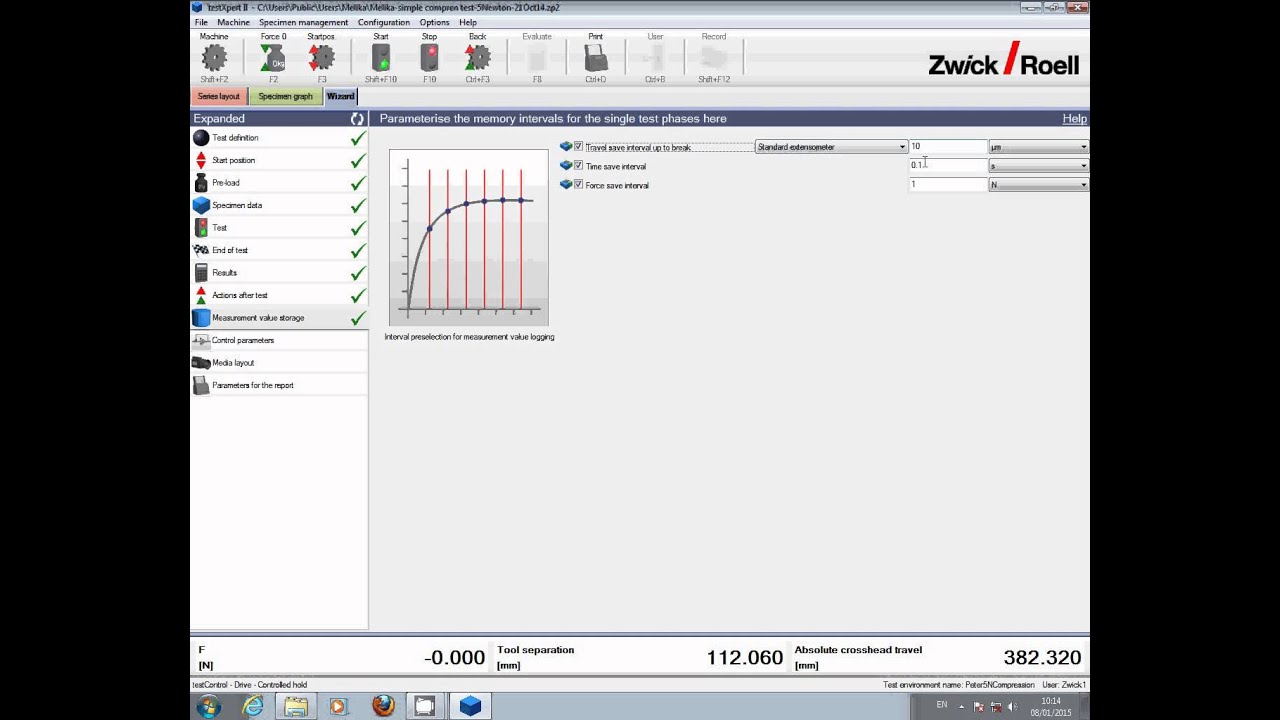Open the Configuration menu
This screenshot has width=1280, height=720.
tap(383, 22)
